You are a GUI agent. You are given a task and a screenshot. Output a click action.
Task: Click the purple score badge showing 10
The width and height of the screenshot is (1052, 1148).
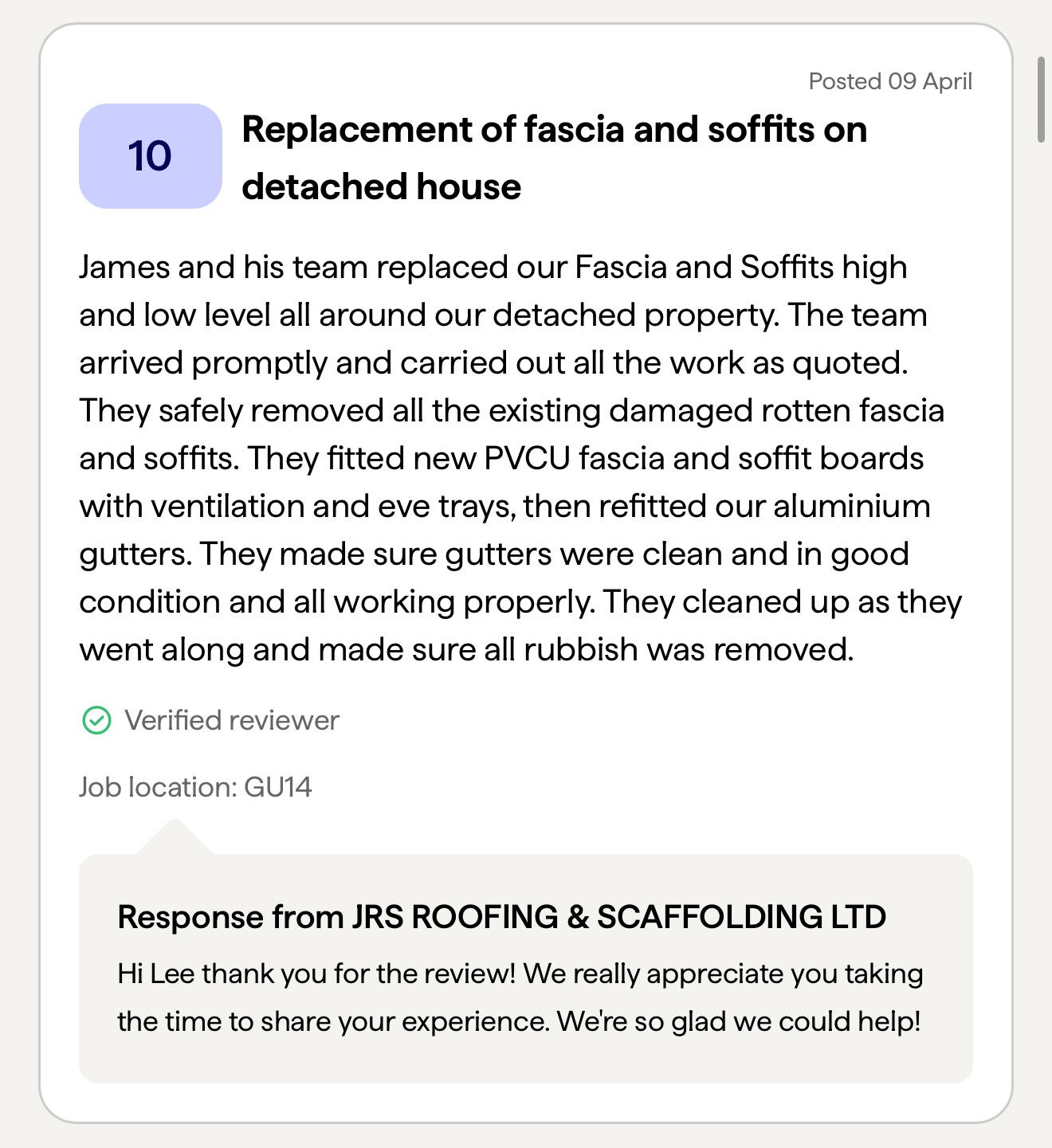150,156
